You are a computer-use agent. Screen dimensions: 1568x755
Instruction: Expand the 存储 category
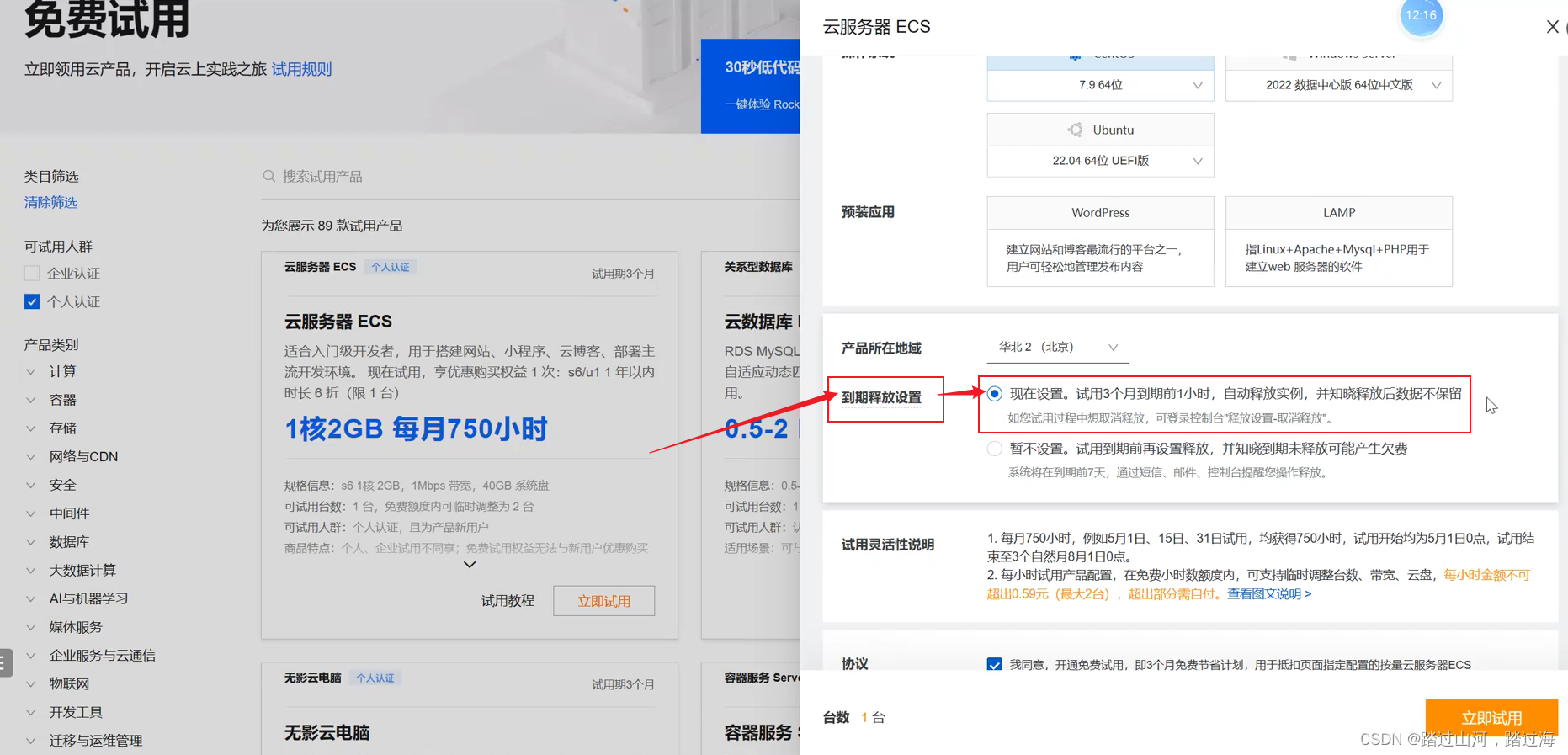31,428
